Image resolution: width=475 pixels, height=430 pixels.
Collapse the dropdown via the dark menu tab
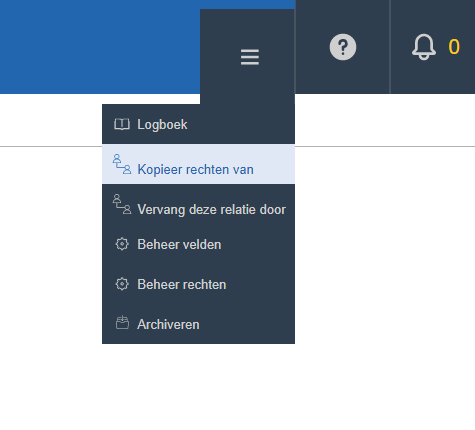tap(247, 57)
